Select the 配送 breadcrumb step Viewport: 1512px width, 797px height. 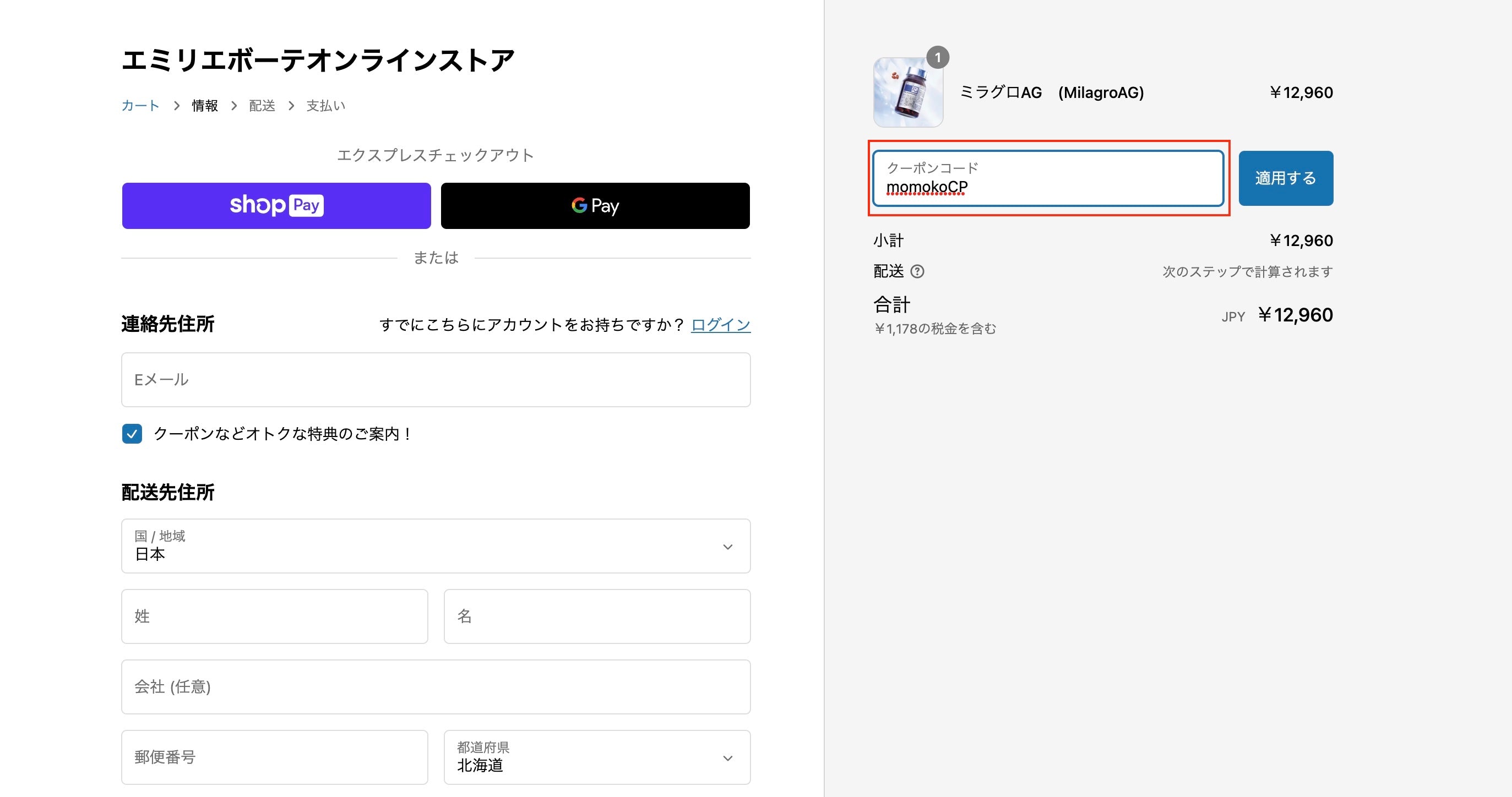pyautogui.click(x=262, y=106)
